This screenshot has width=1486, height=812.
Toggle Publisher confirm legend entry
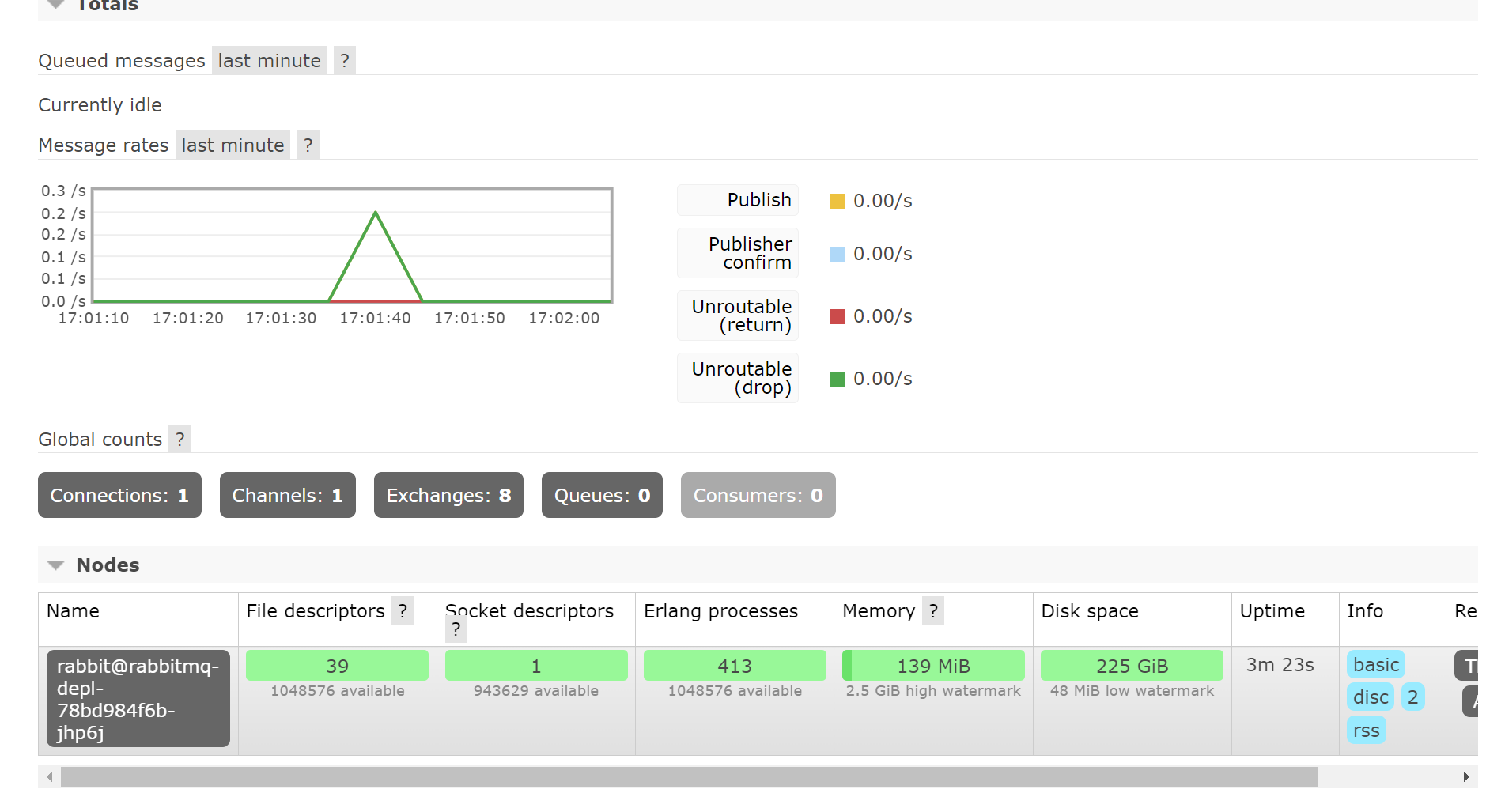pos(738,254)
